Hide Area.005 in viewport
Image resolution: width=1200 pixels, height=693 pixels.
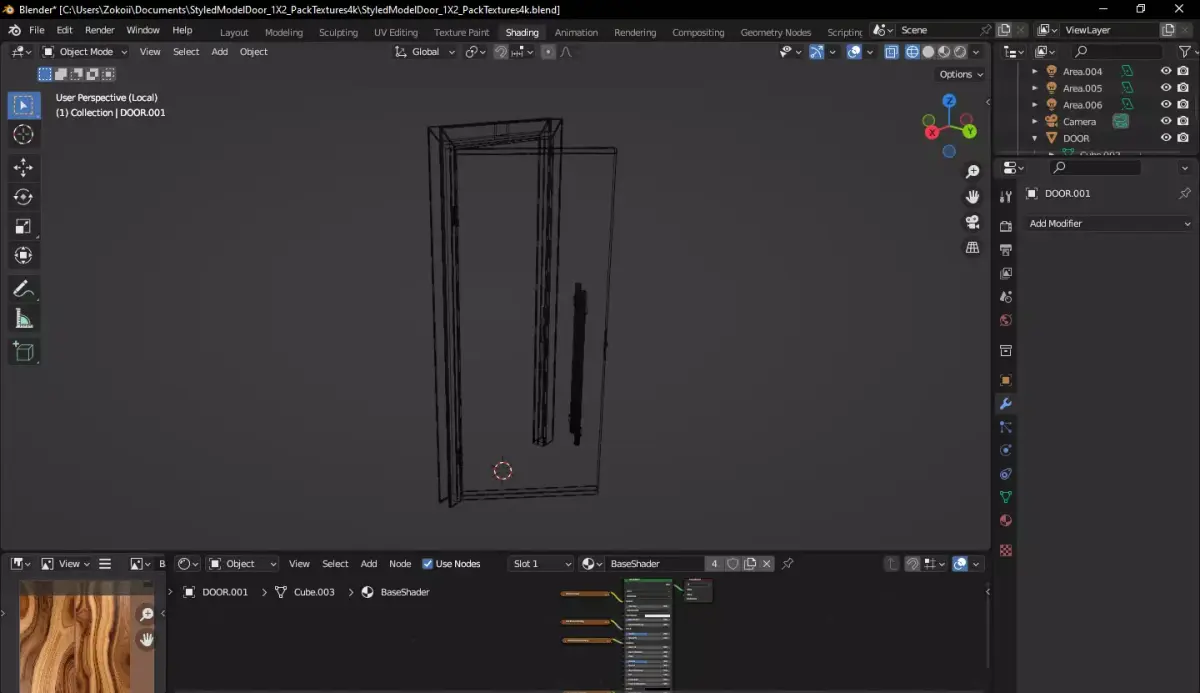coord(1166,88)
